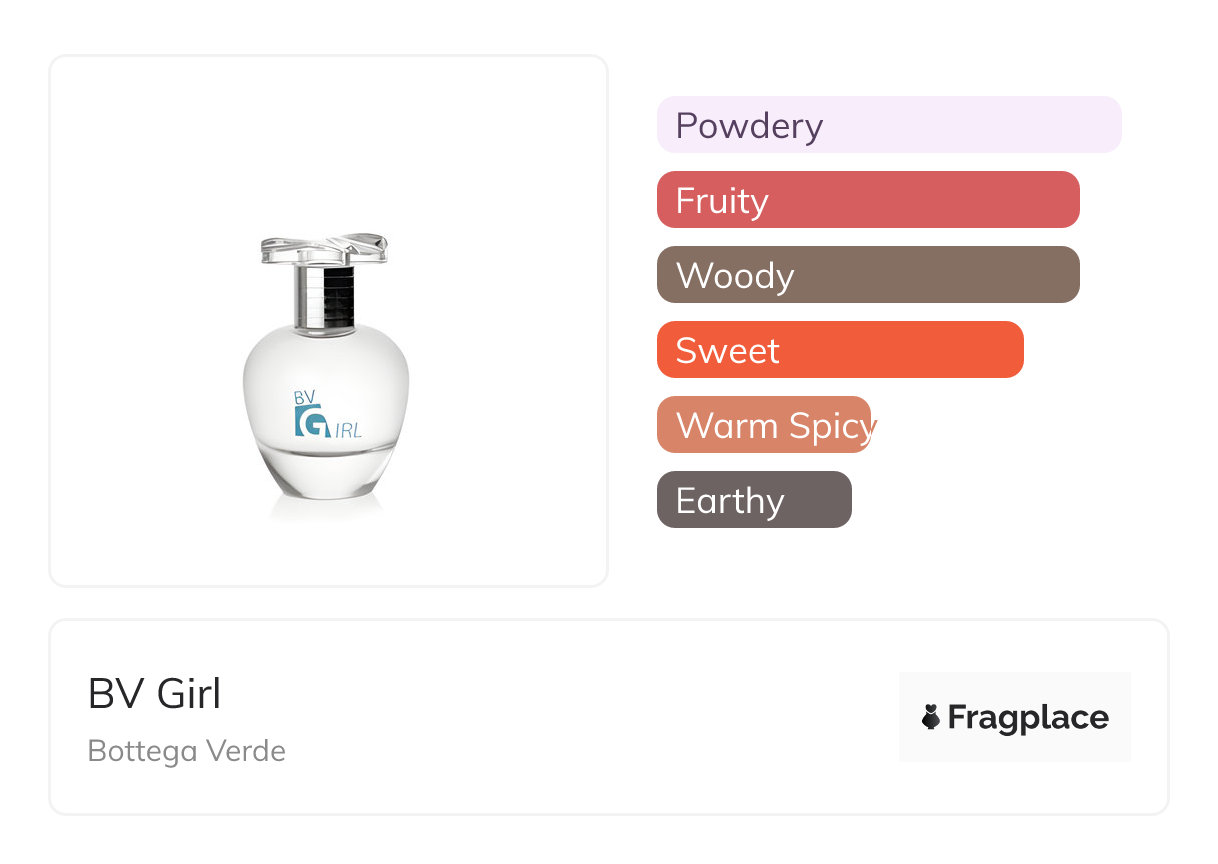Click the blue G logo on the bottle
Viewport: 1218px width, 864px height.
point(311,421)
